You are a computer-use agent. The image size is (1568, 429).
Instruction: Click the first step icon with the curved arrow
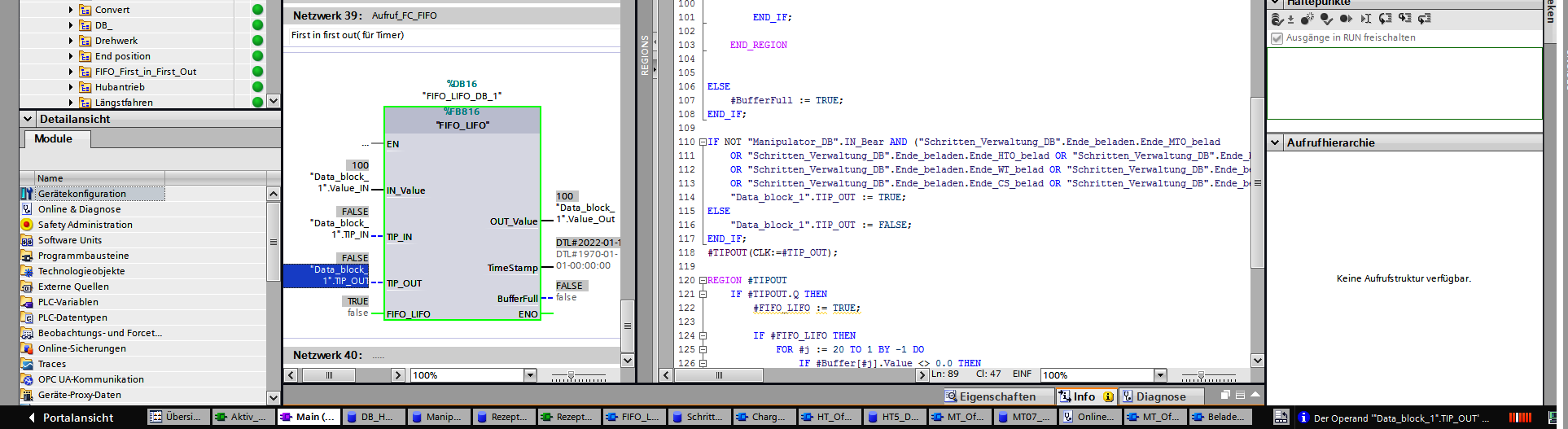1386,19
